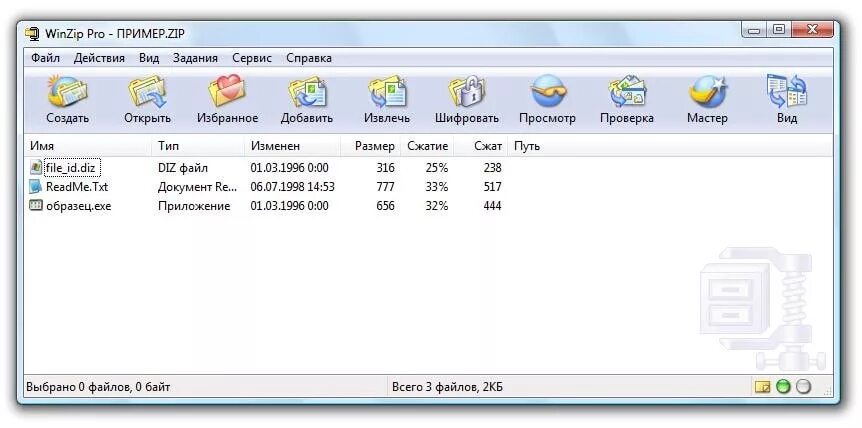Viewport: 862px width, 428px height.
Task: Select the ReadMe.Txt file name
Action: click(77, 187)
